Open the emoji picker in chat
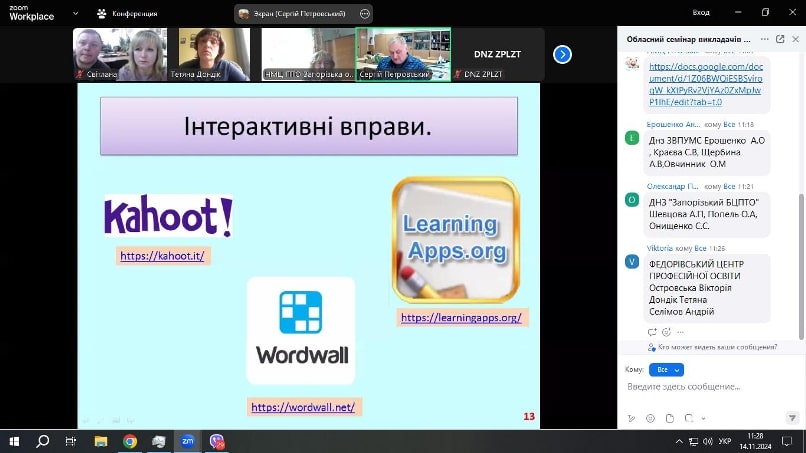This screenshot has width=806, height=453. pos(650,419)
